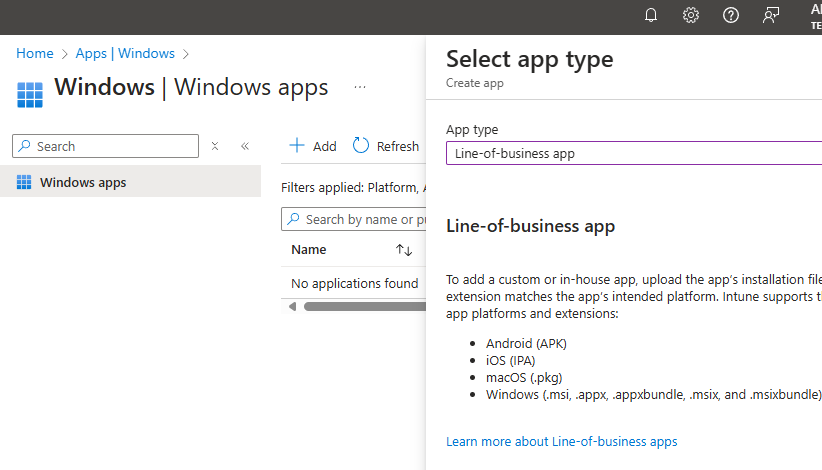Click the Line-of-business app section heading
822x470 pixels.
click(x=531, y=226)
